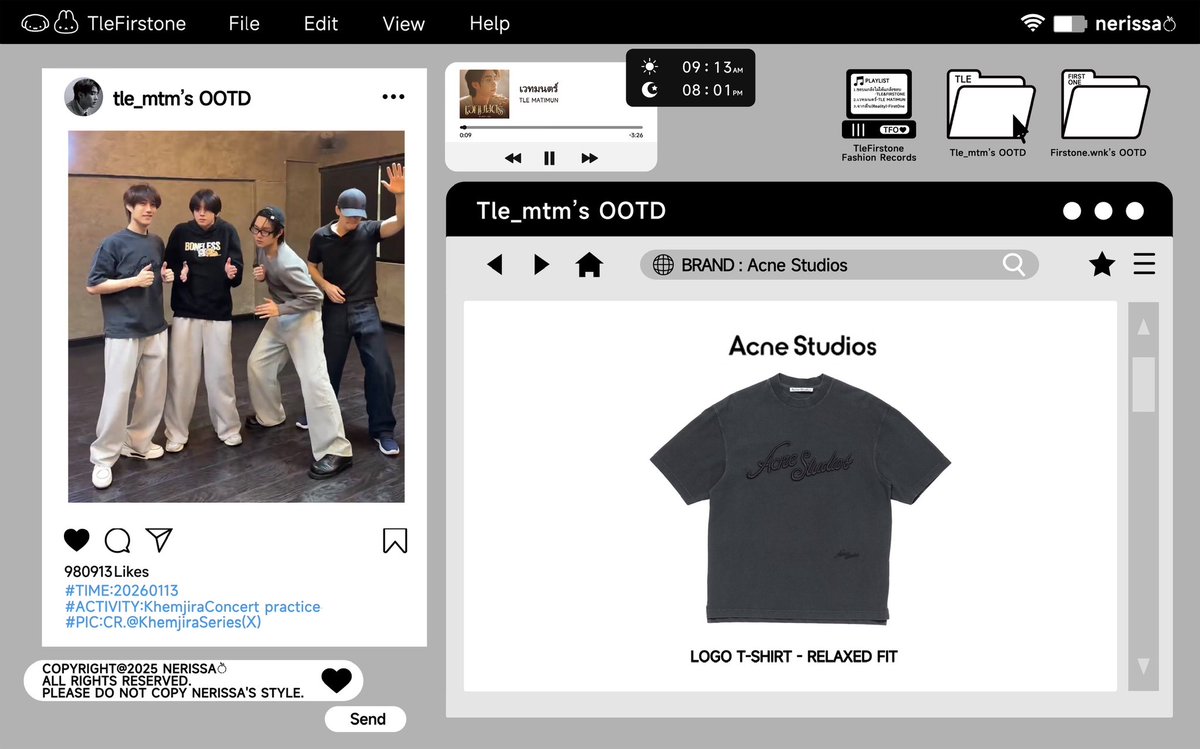The height and width of the screenshot is (749, 1200).
Task: Click the tle_mtm's OOTD post username
Action: pyautogui.click(x=182, y=98)
